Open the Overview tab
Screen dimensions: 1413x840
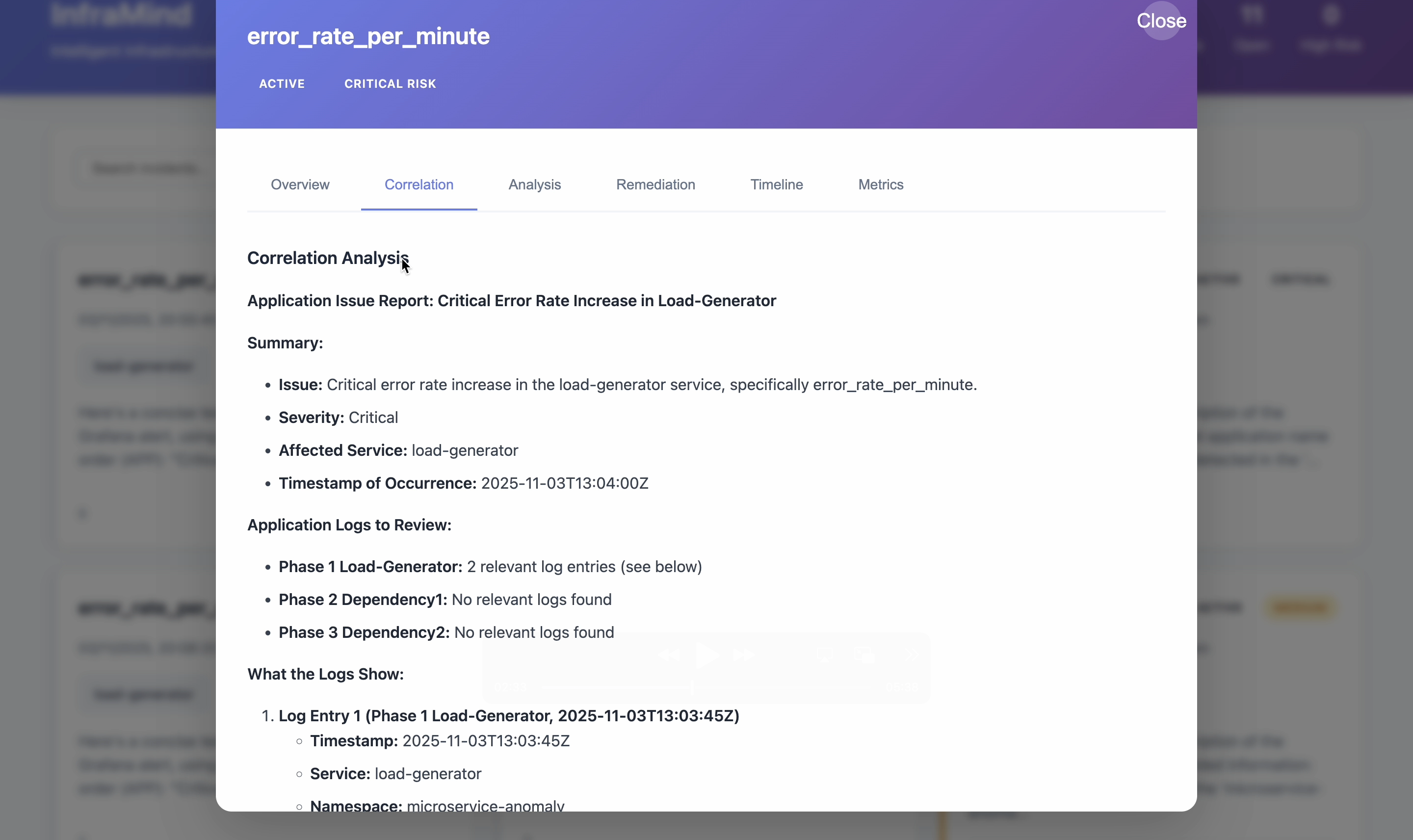click(x=300, y=184)
